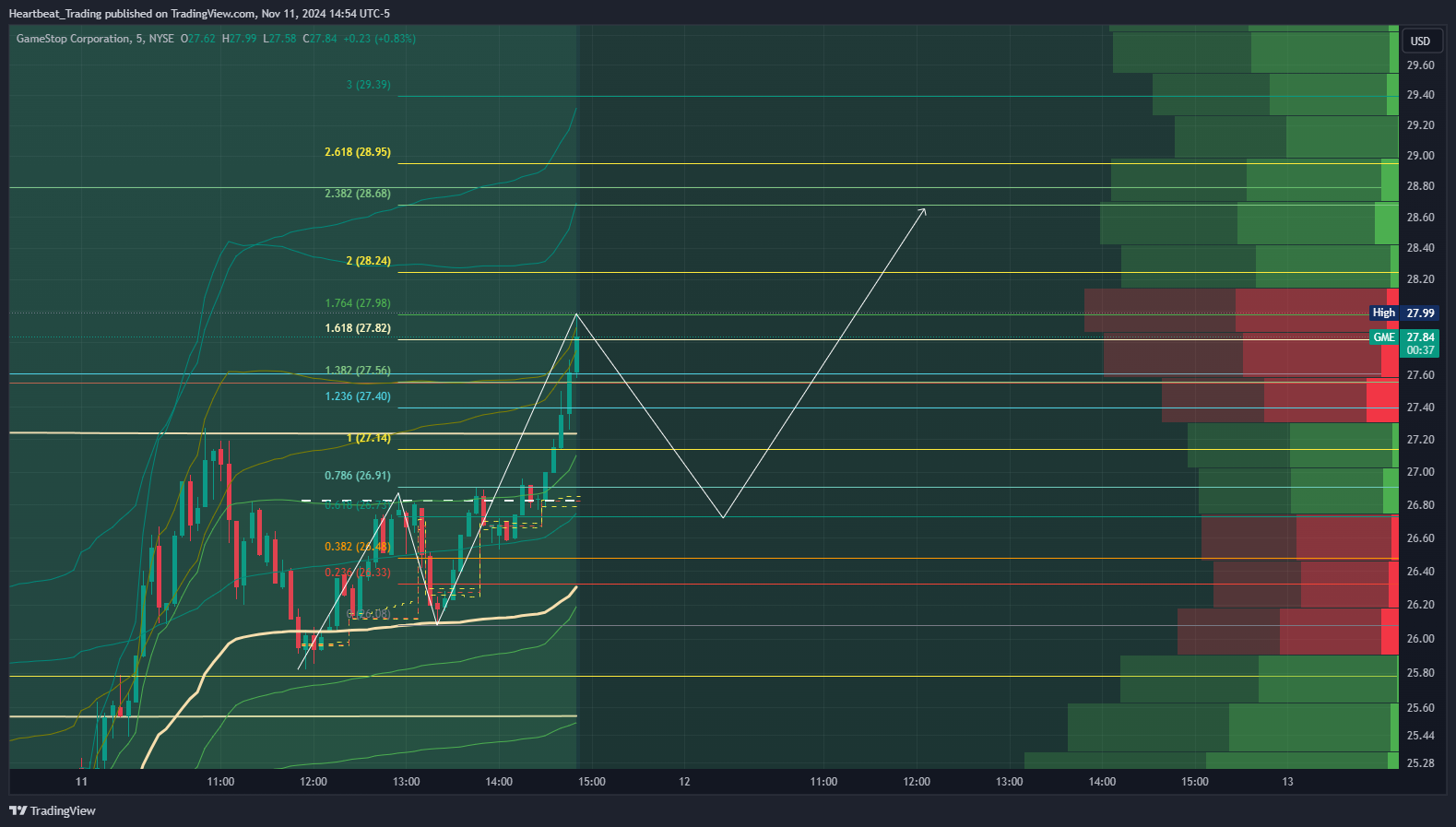1456x827 pixels.
Task: Click the 28.20 tick on price axis
Action: [x=1420, y=279]
